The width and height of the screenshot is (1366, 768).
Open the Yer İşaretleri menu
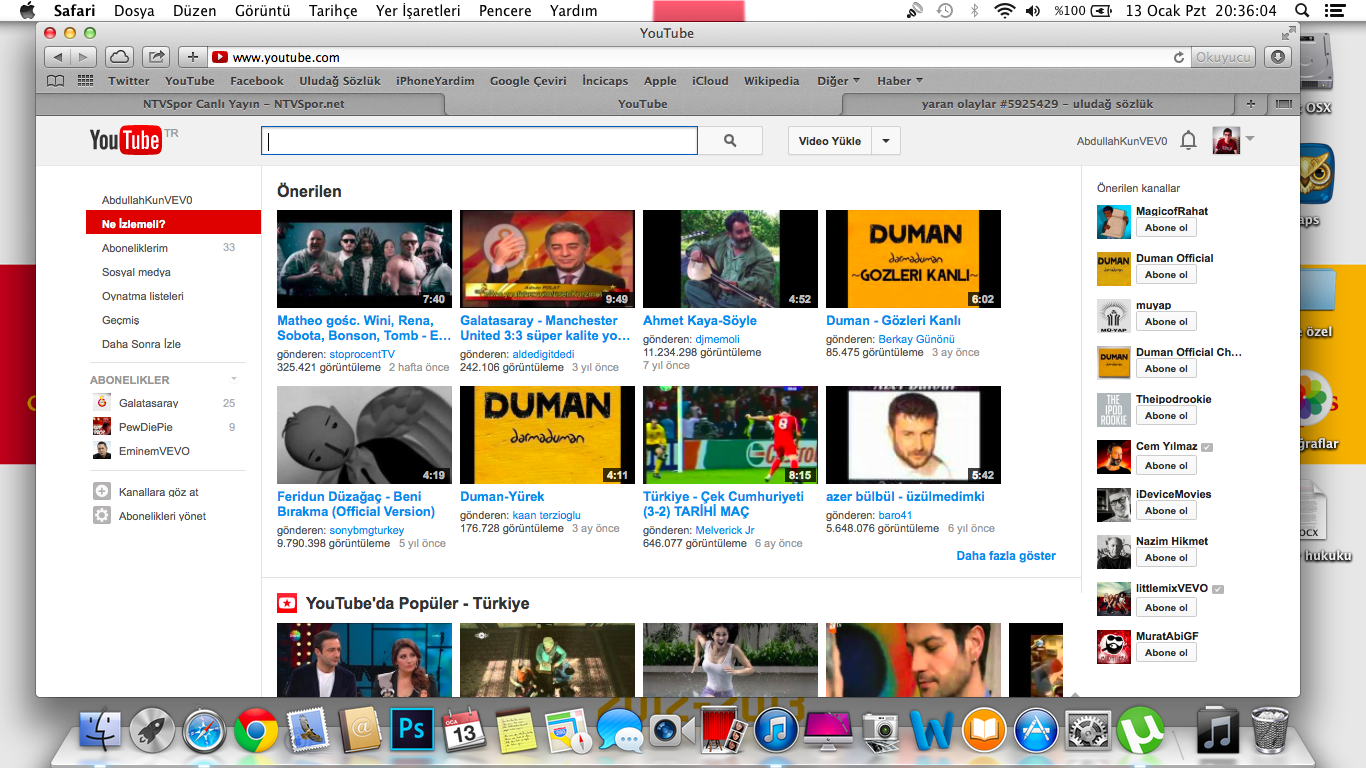coord(418,11)
